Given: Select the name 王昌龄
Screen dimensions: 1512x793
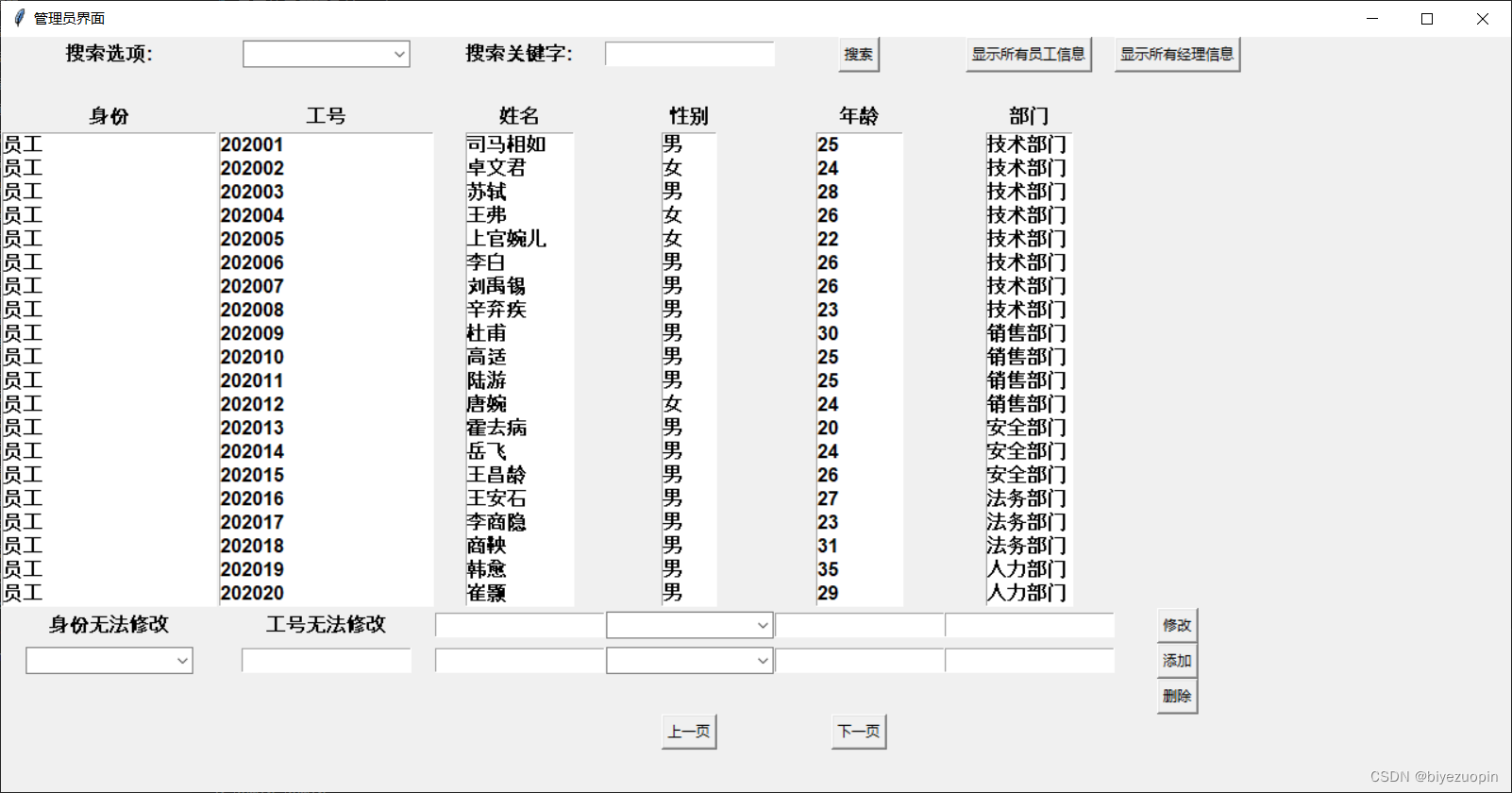Looking at the screenshot, I should [496, 475].
